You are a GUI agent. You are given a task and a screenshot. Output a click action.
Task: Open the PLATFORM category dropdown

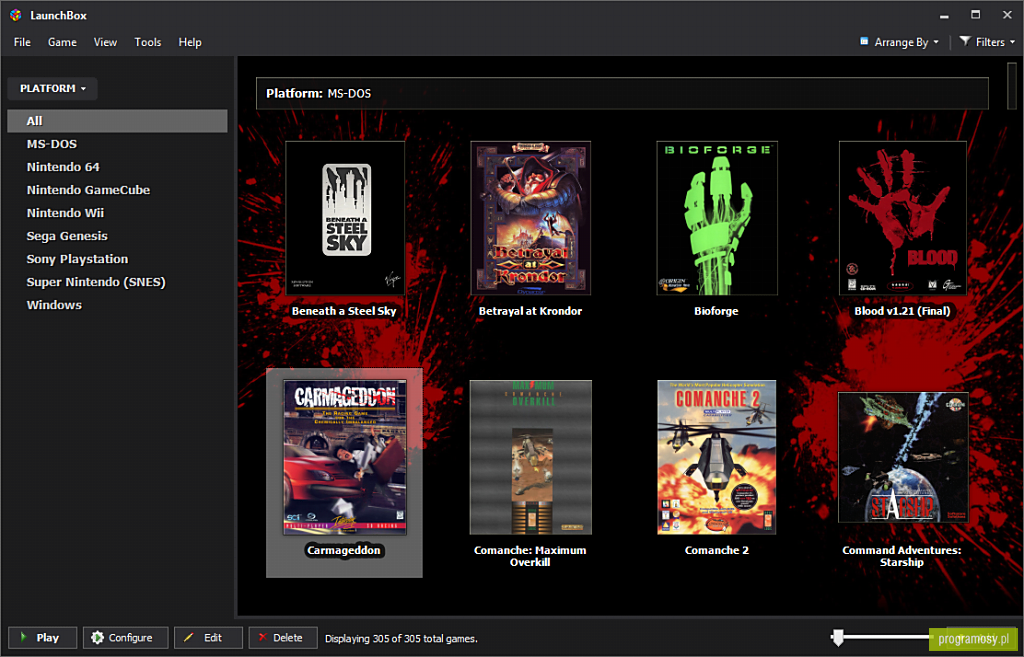click(52, 88)
